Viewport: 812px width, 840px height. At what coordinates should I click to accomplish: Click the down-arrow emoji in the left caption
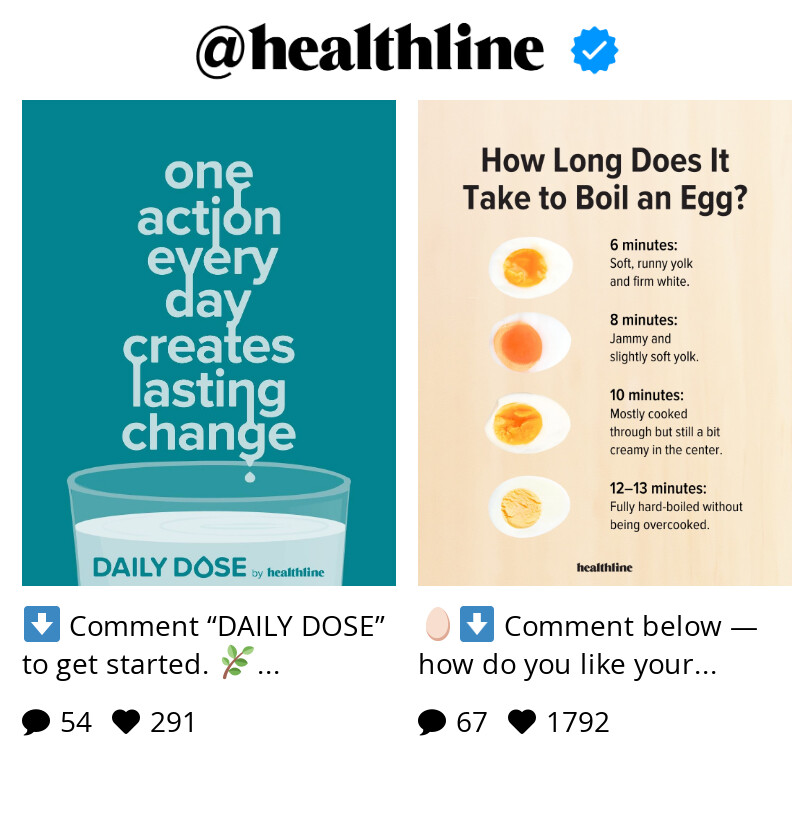pyautogui.click(x=41, y=624)
